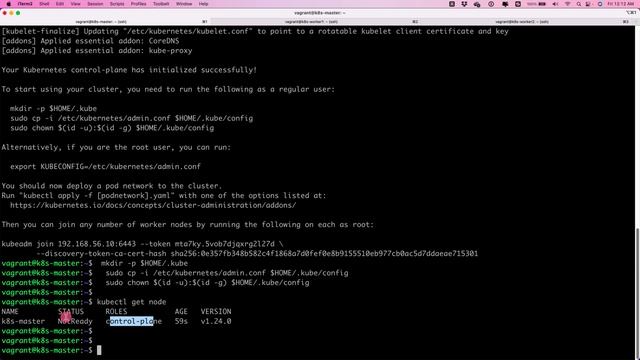
Task: Click the menu bar date and time
Action: pyautogui.click(x=621, y=4)
